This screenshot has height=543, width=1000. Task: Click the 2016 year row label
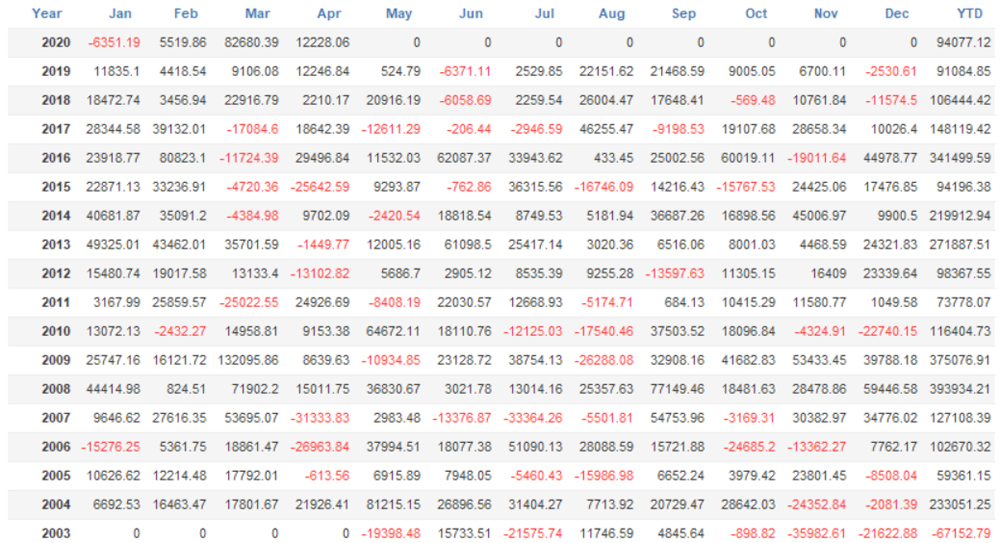[56, 159]
